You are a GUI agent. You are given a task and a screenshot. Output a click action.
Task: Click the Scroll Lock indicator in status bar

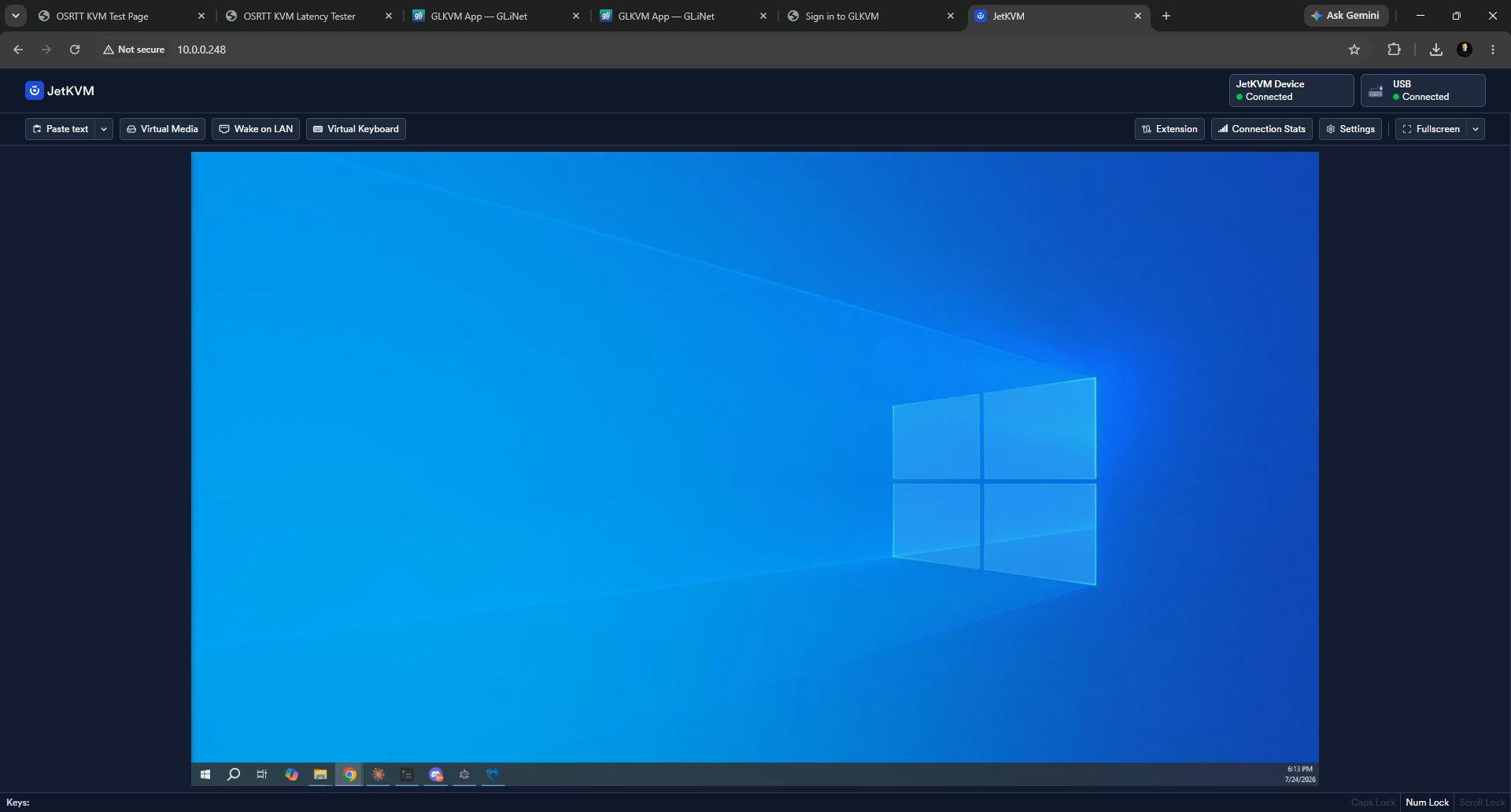click(1482, 803)
